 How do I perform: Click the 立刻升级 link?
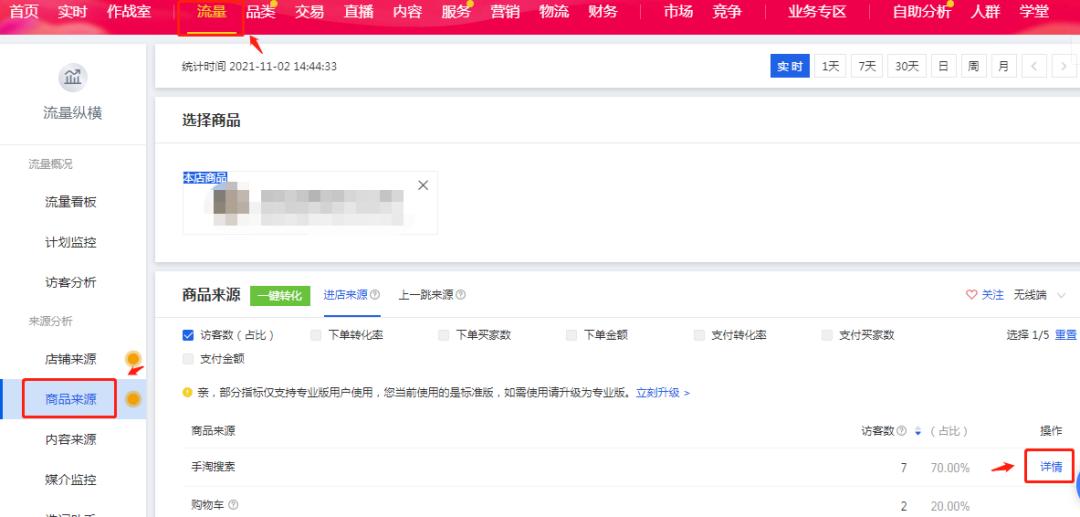663,392
